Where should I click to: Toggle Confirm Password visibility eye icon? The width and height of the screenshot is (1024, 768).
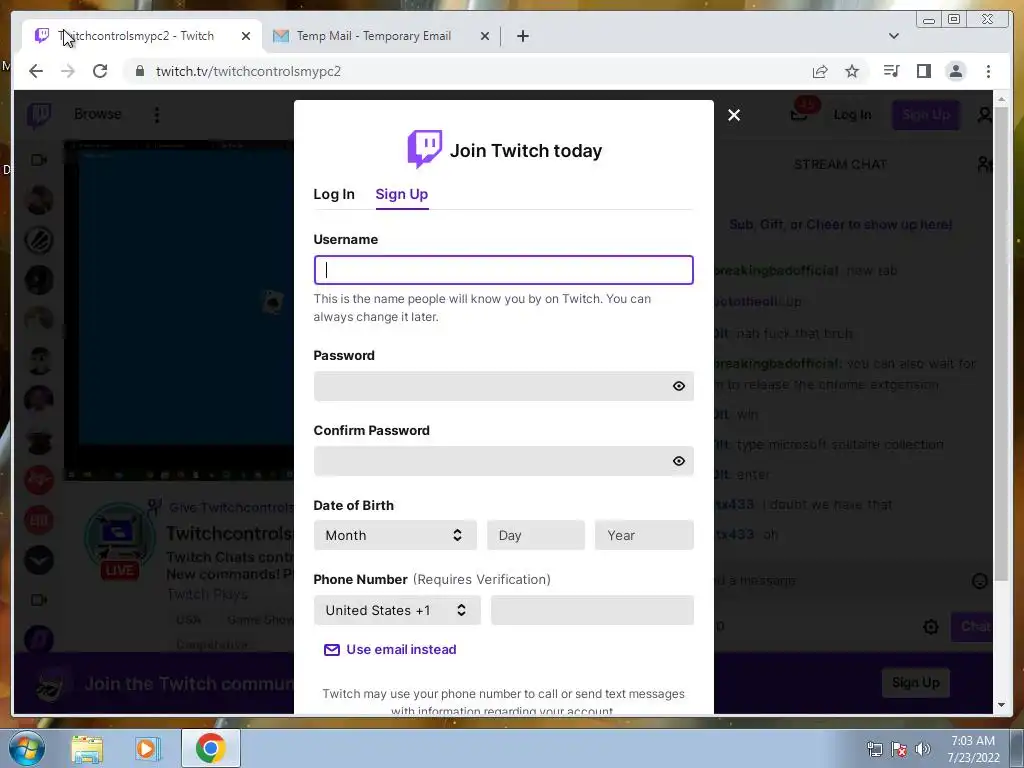pos(679,461)
